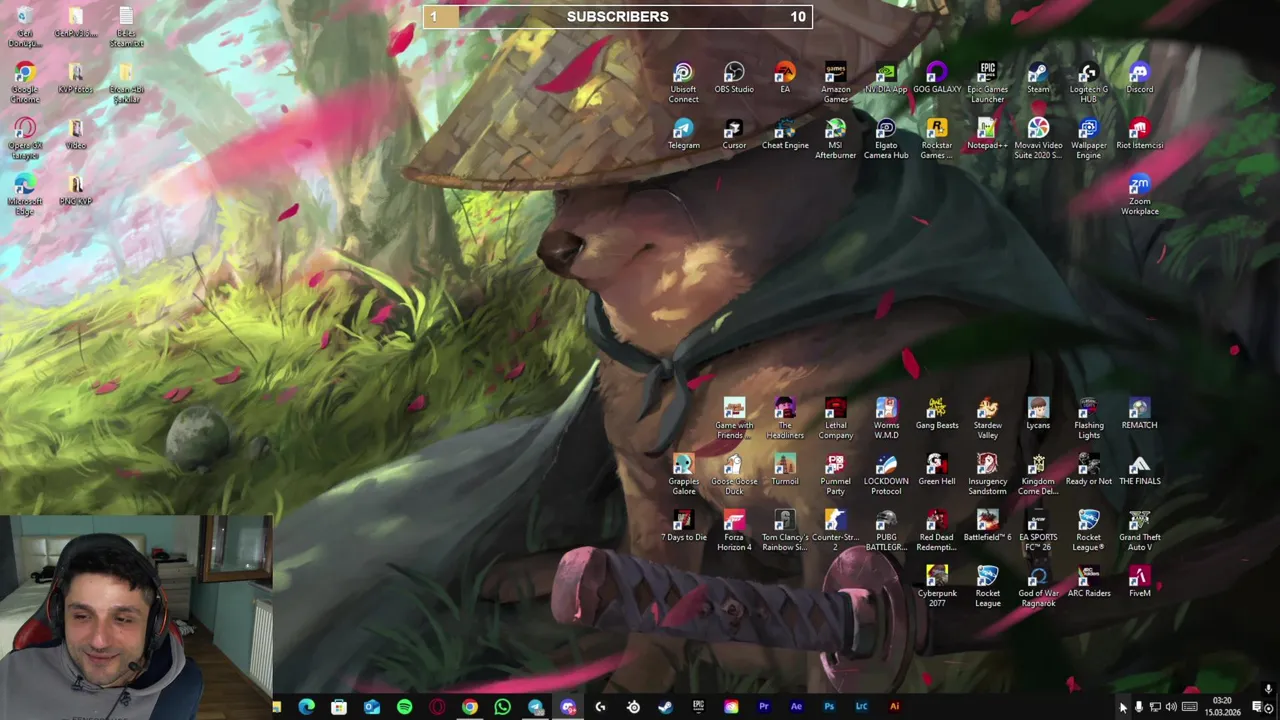This screenshot has width=1280, height=720.
Task: Open MSI Afterburner from the desktop
Action: point(835,138)
